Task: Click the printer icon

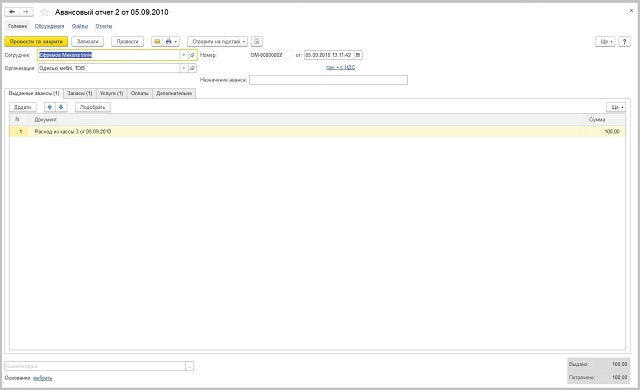Action: coord(169,42)
